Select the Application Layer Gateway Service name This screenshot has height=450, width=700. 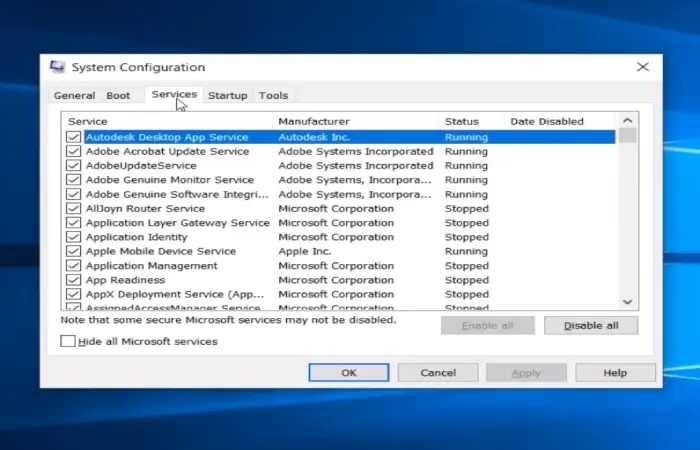tap(178, 223)
